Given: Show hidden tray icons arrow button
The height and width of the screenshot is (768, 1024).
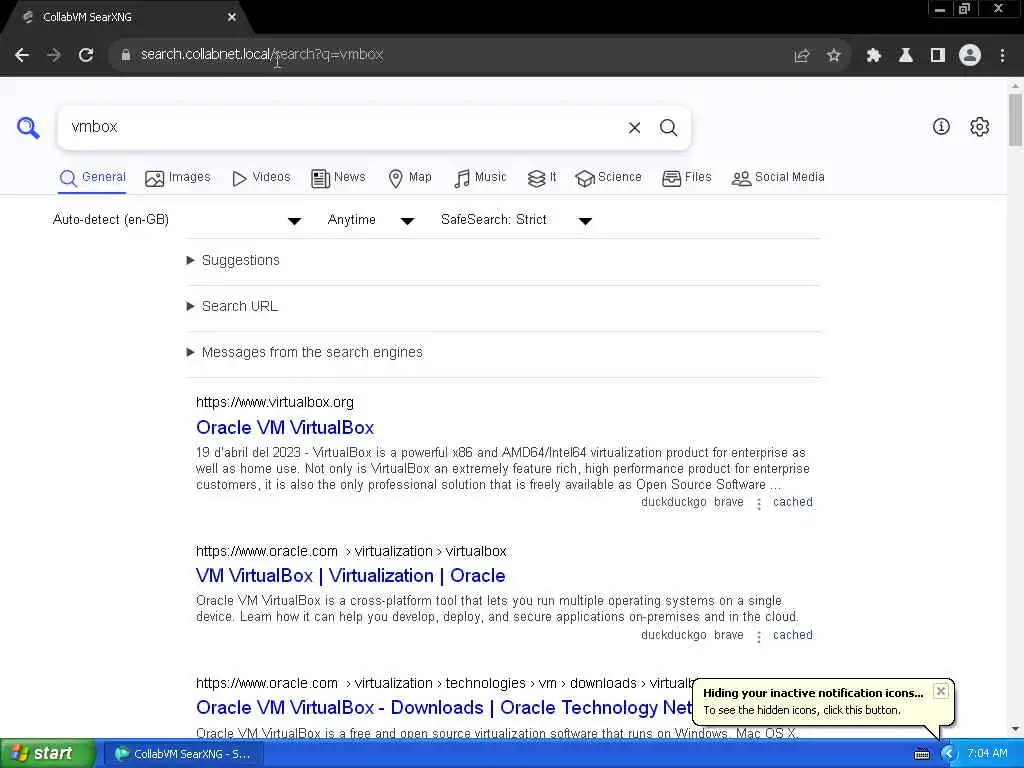Looking at the screenshot, I should click(949, 754).
